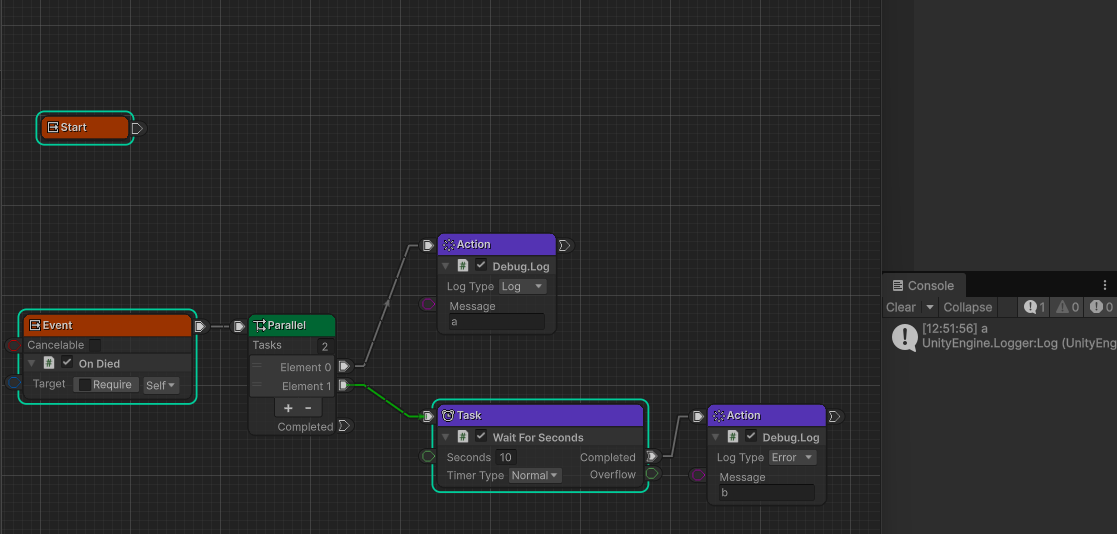Click the Start node's output port
1117x534 pixels.
click(x=137, y=128)
